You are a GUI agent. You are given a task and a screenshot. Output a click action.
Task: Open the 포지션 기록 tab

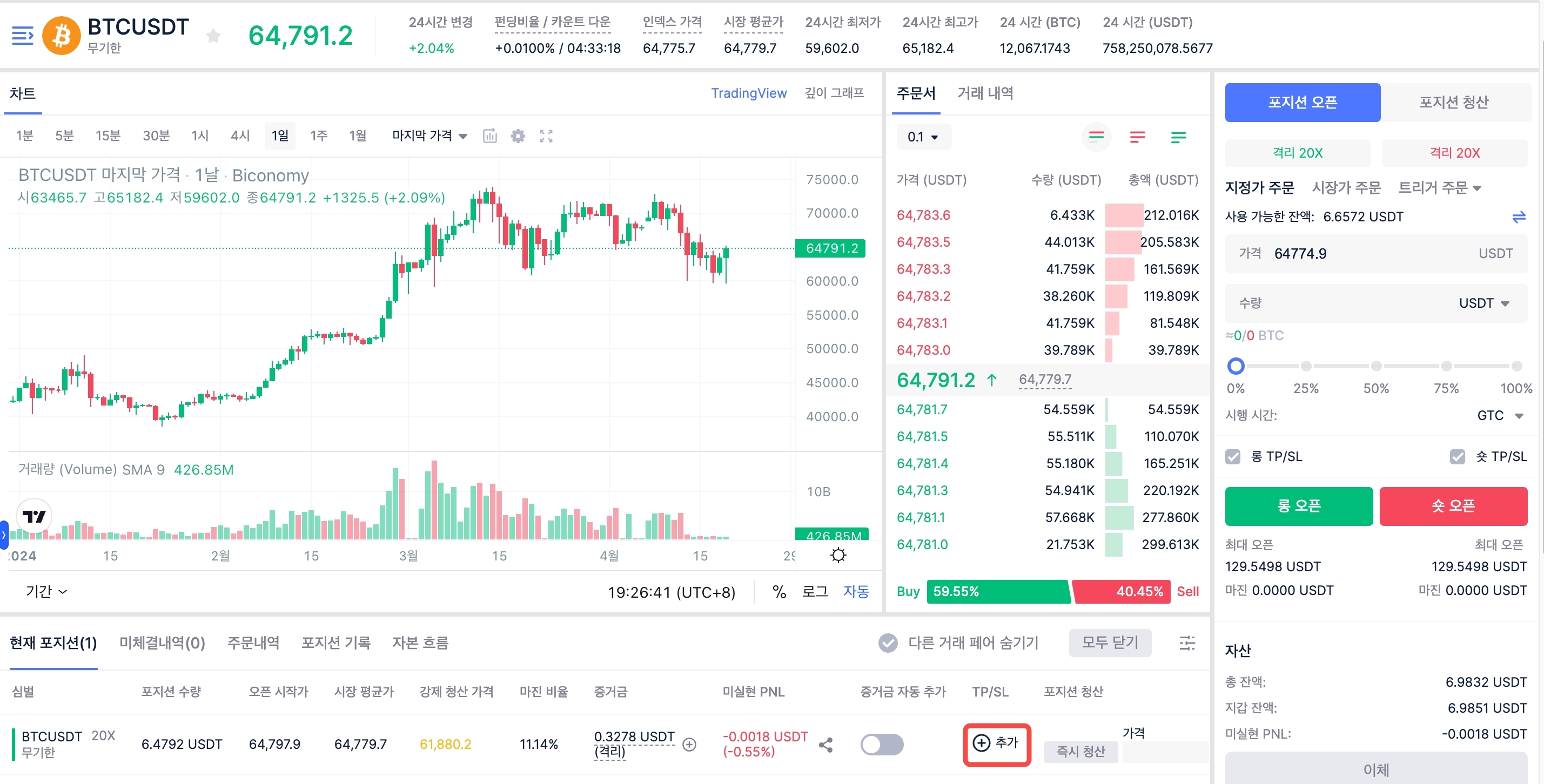click(x=335, y=643)
